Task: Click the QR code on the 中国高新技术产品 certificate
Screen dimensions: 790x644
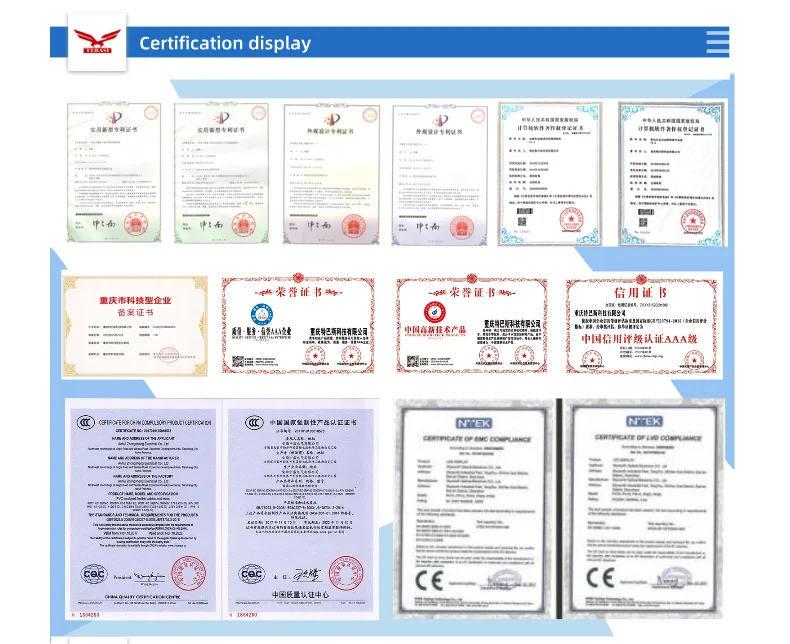Action: point(412,361)
